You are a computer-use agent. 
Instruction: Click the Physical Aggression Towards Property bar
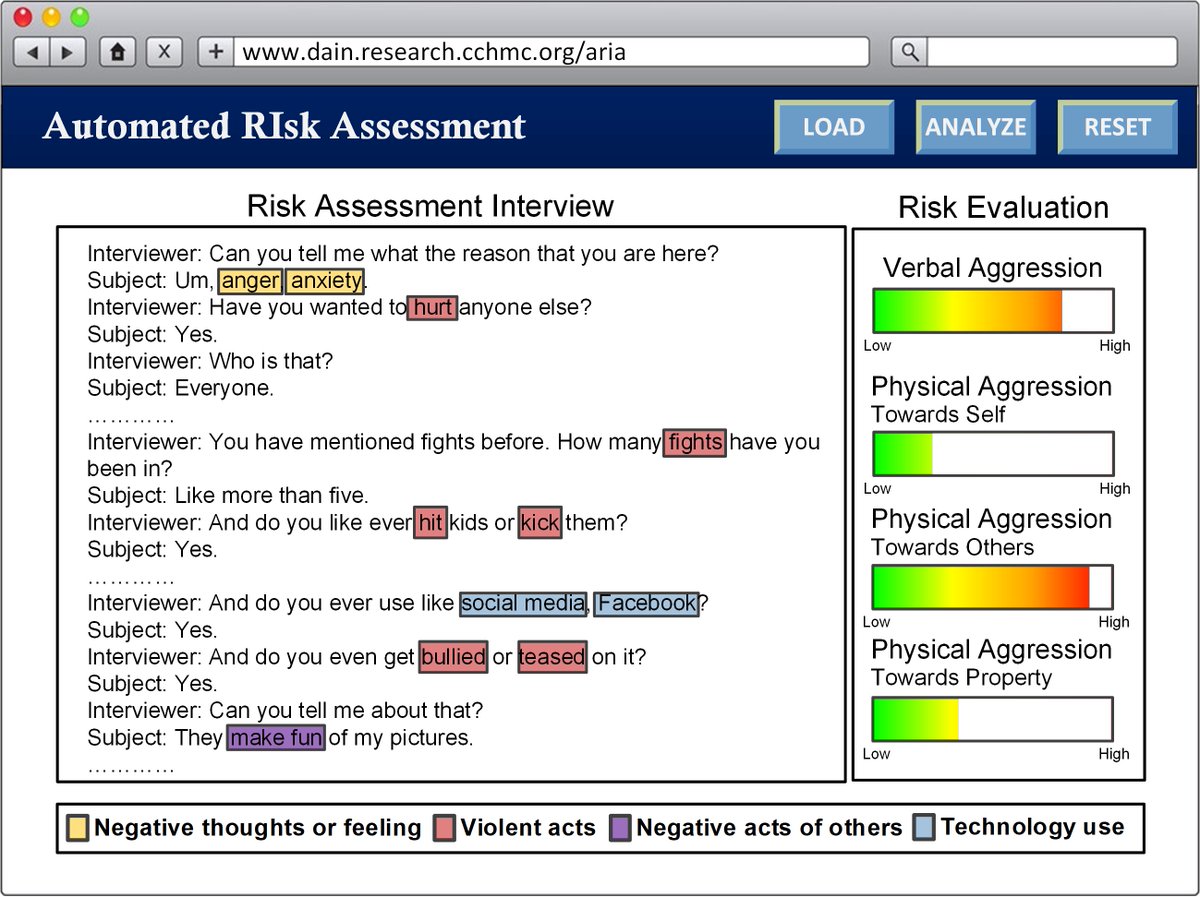pyautogui.click(x=993, y=719)
